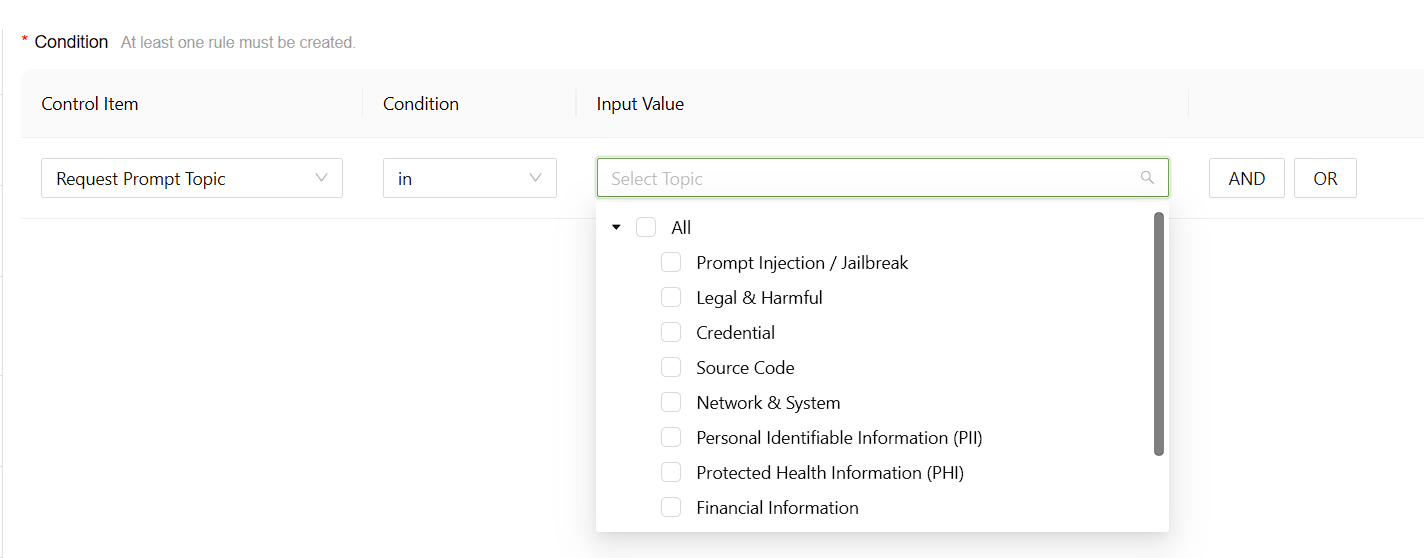Open the Request Prompt Topic dropdown

(192, 178)
